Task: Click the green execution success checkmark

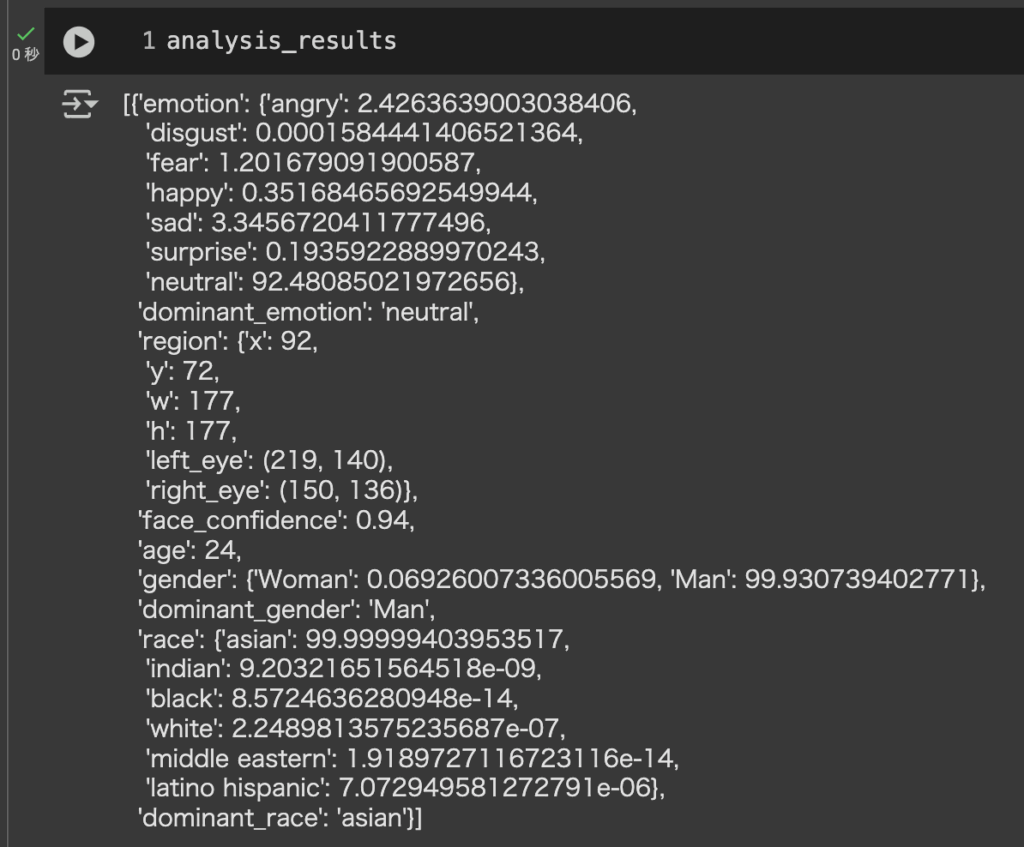Action: click(26, 34)
